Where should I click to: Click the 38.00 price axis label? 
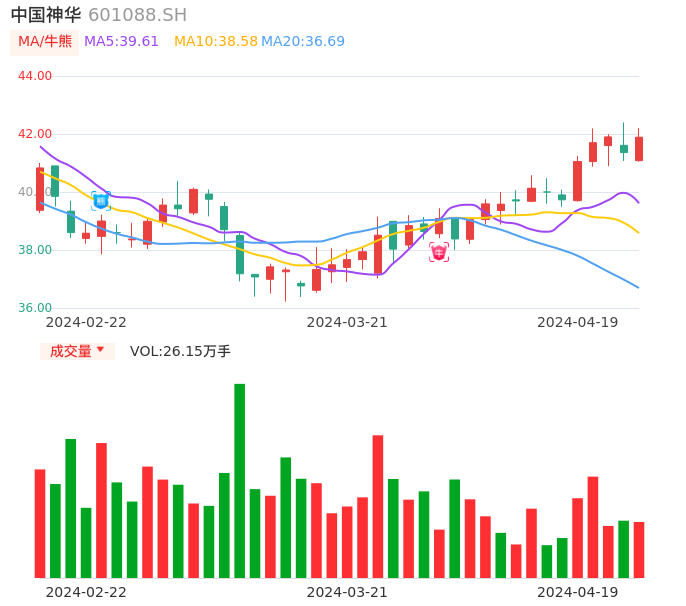point(35,250)
